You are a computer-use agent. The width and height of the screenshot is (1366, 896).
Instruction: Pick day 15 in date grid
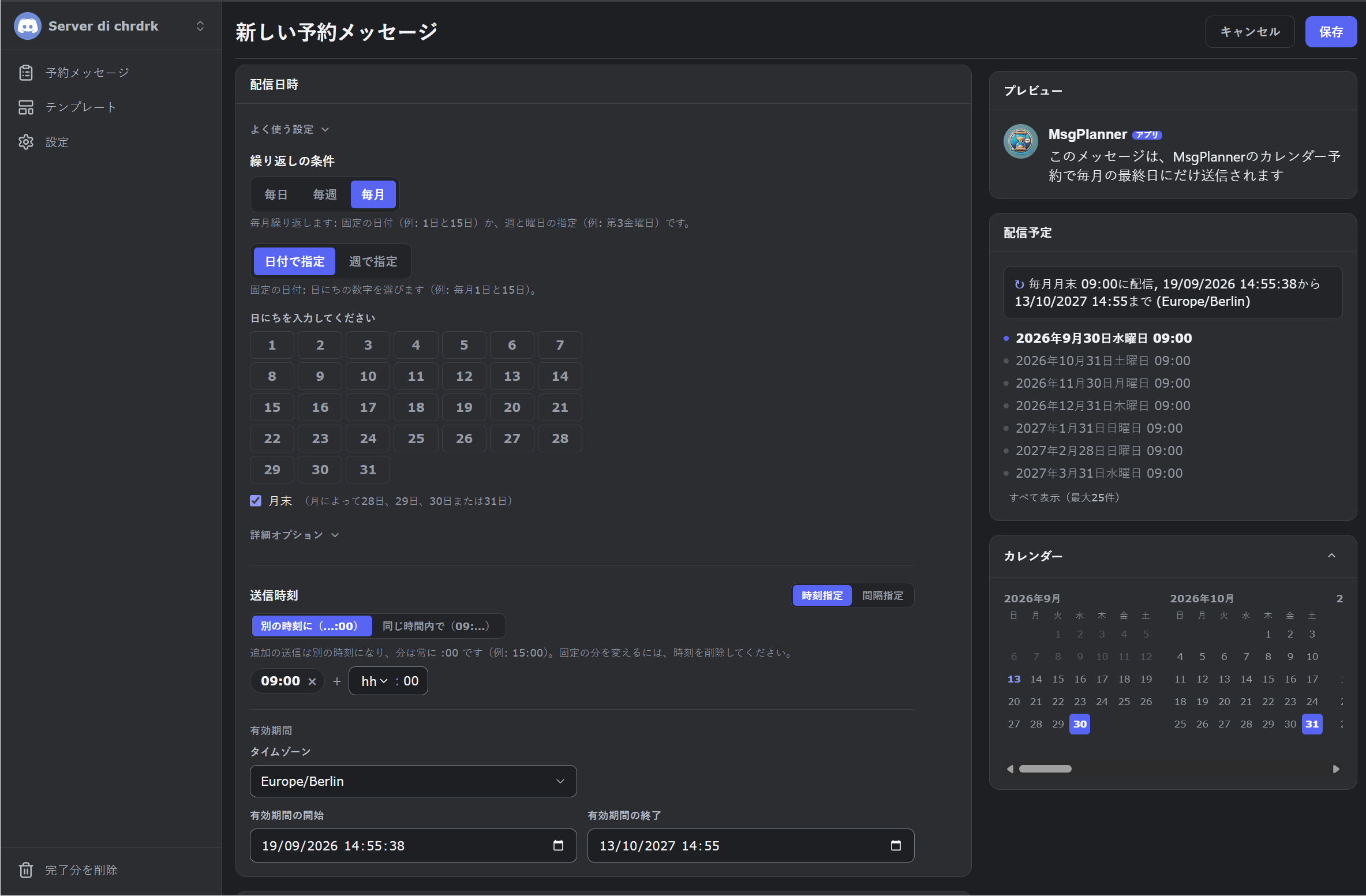[x=272, y=407]
